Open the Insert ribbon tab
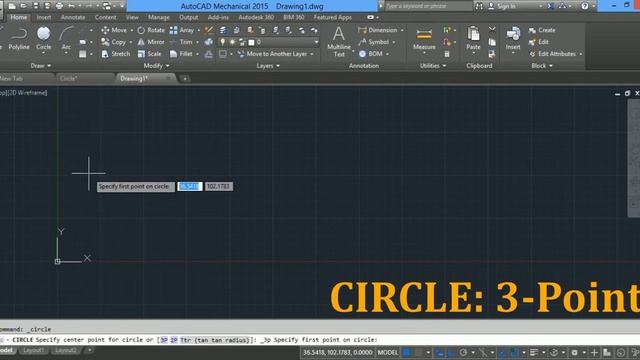 click(x=44, y=18)
